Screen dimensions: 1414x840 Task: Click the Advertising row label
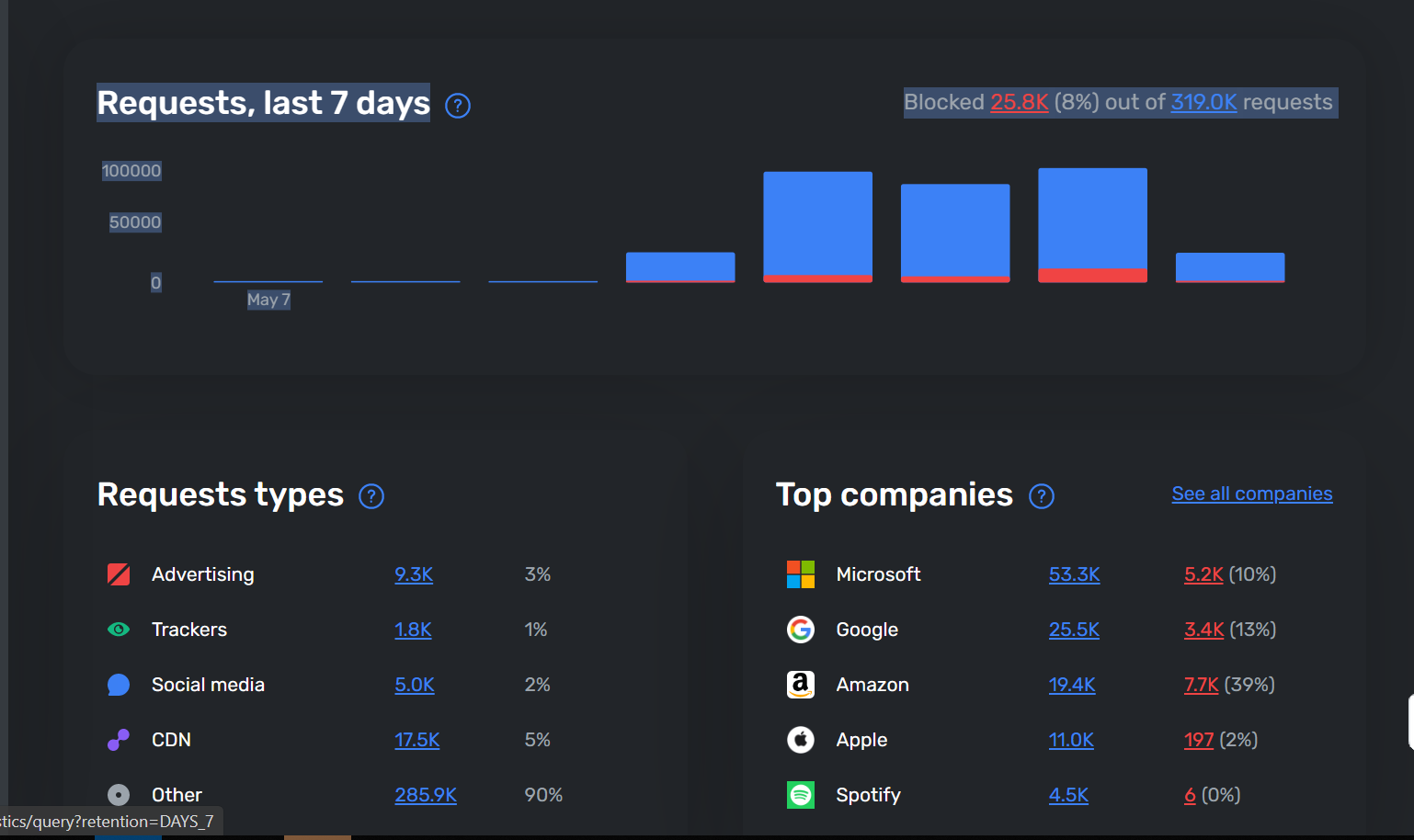pos(203,574)
